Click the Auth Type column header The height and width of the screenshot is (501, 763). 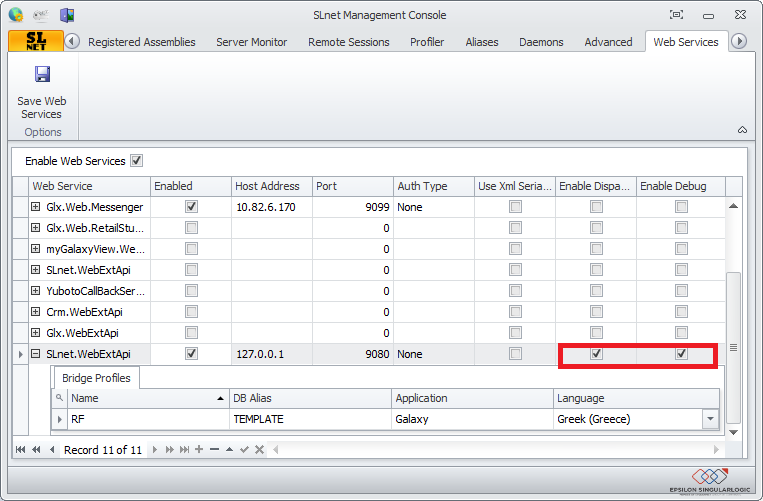pyautogui.click(x=434, y=186)
